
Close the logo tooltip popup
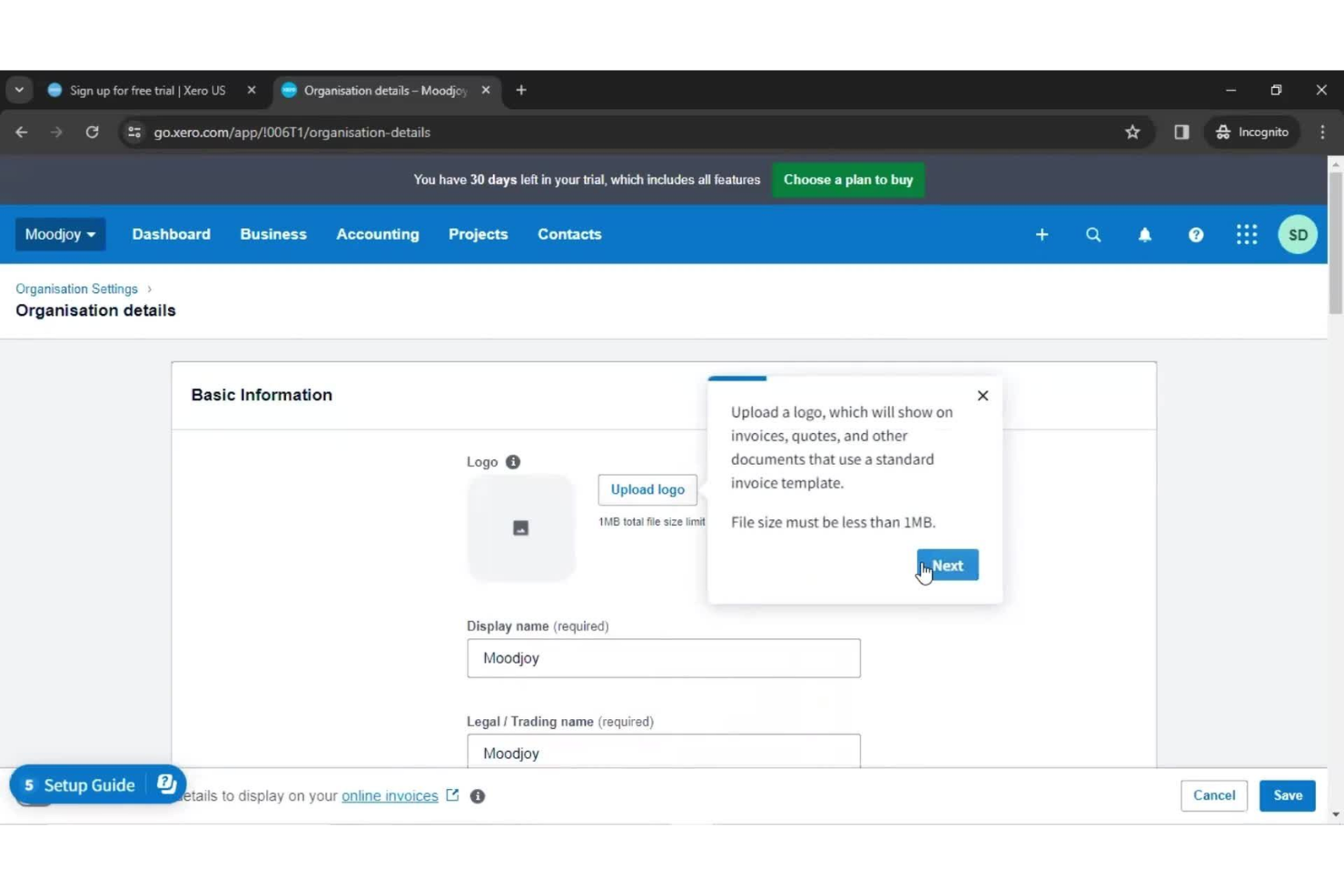983,396
